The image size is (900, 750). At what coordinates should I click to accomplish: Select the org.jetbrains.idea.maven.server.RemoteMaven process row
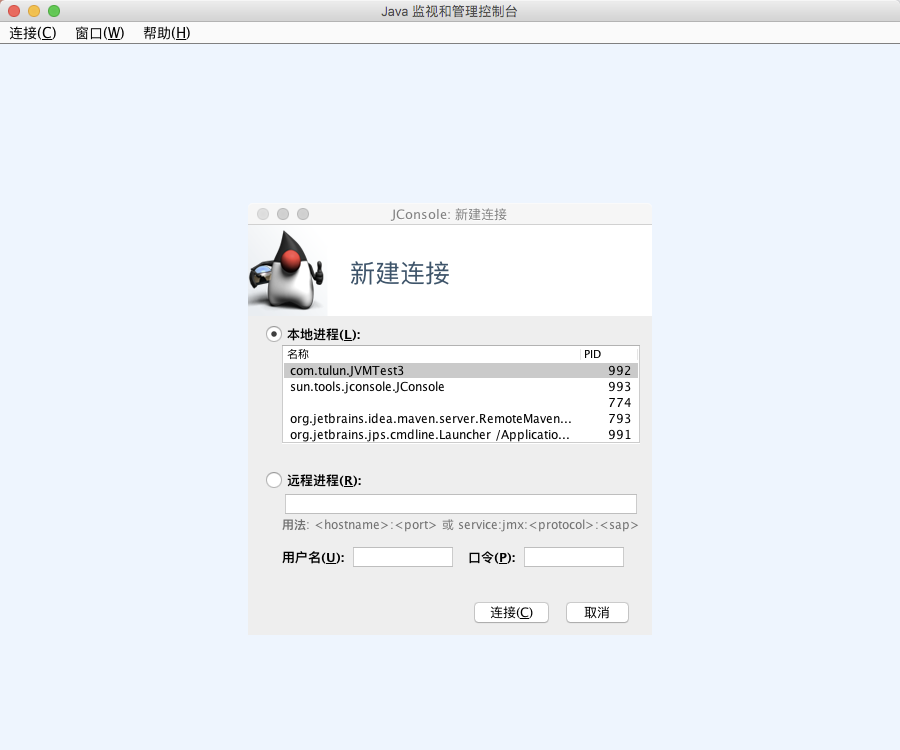tap(461, 419)
